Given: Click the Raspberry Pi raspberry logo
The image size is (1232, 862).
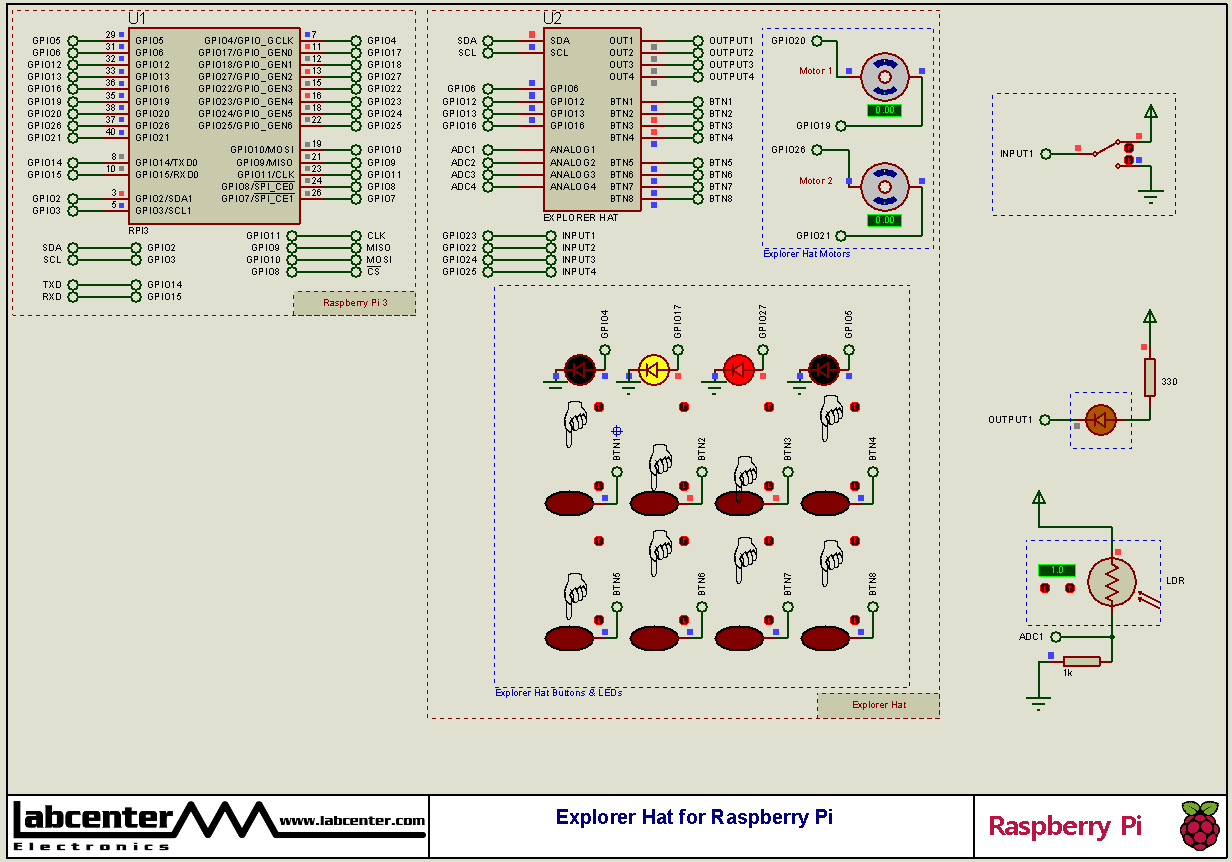Looking at the screenshot, I should [1199, 825].
